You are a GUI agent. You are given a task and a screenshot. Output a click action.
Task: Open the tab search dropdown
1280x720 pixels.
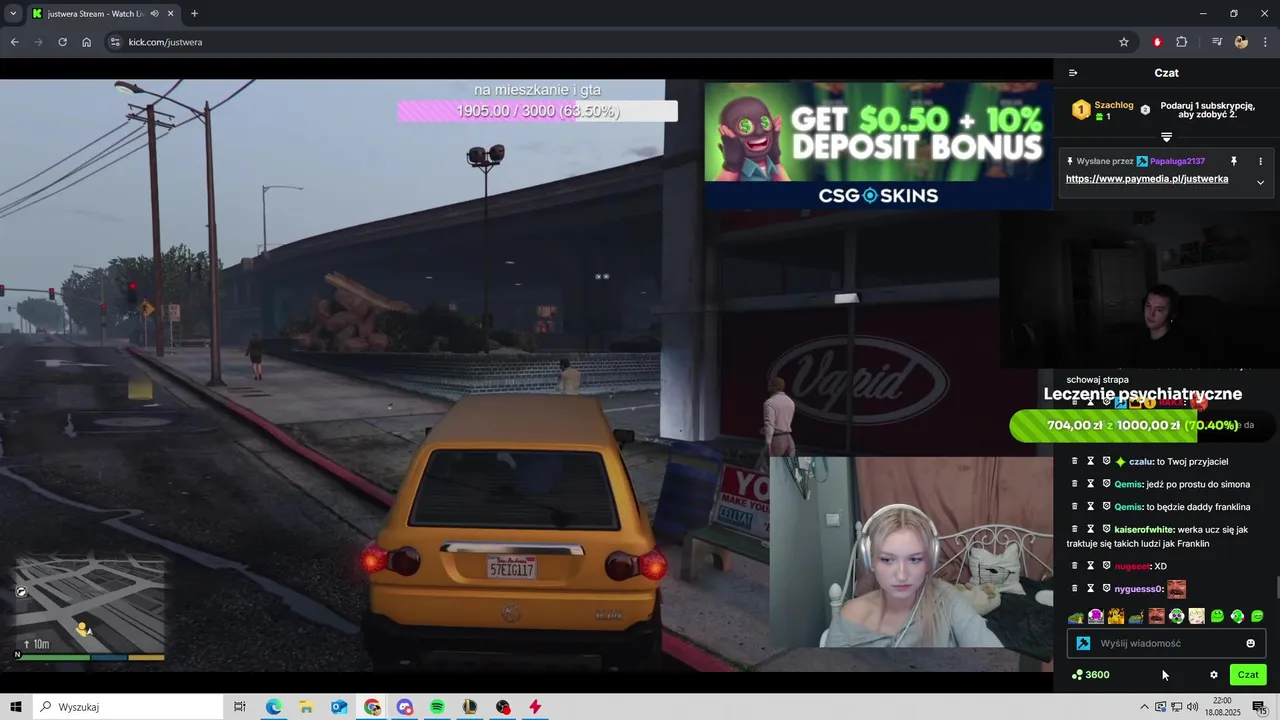pyautogui.click(x=13, y=14)
